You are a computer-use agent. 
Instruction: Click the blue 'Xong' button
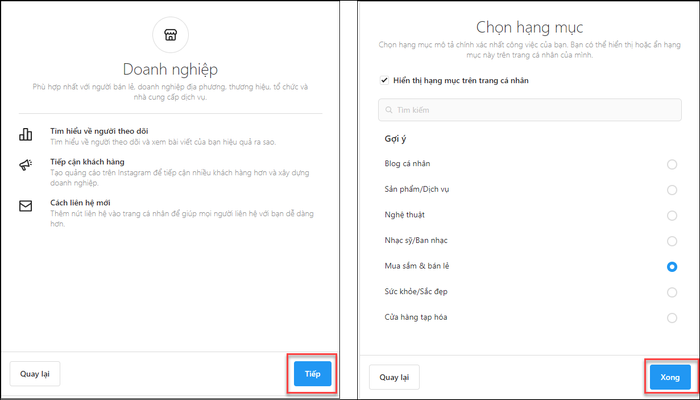click(670, 377)
